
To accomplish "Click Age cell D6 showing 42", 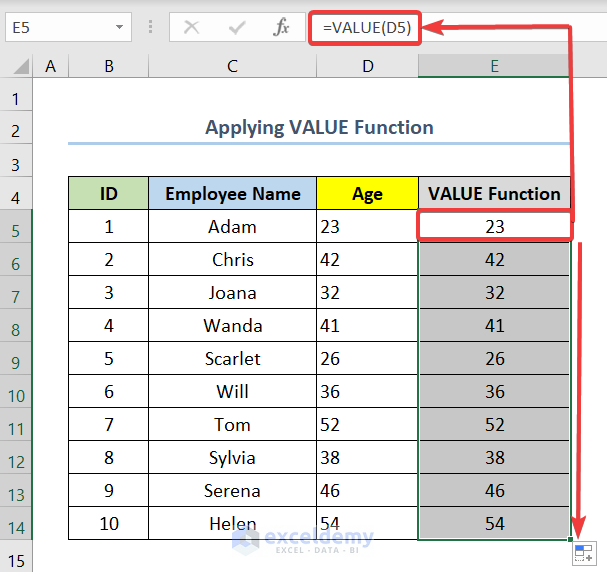I will pos(367,259).
